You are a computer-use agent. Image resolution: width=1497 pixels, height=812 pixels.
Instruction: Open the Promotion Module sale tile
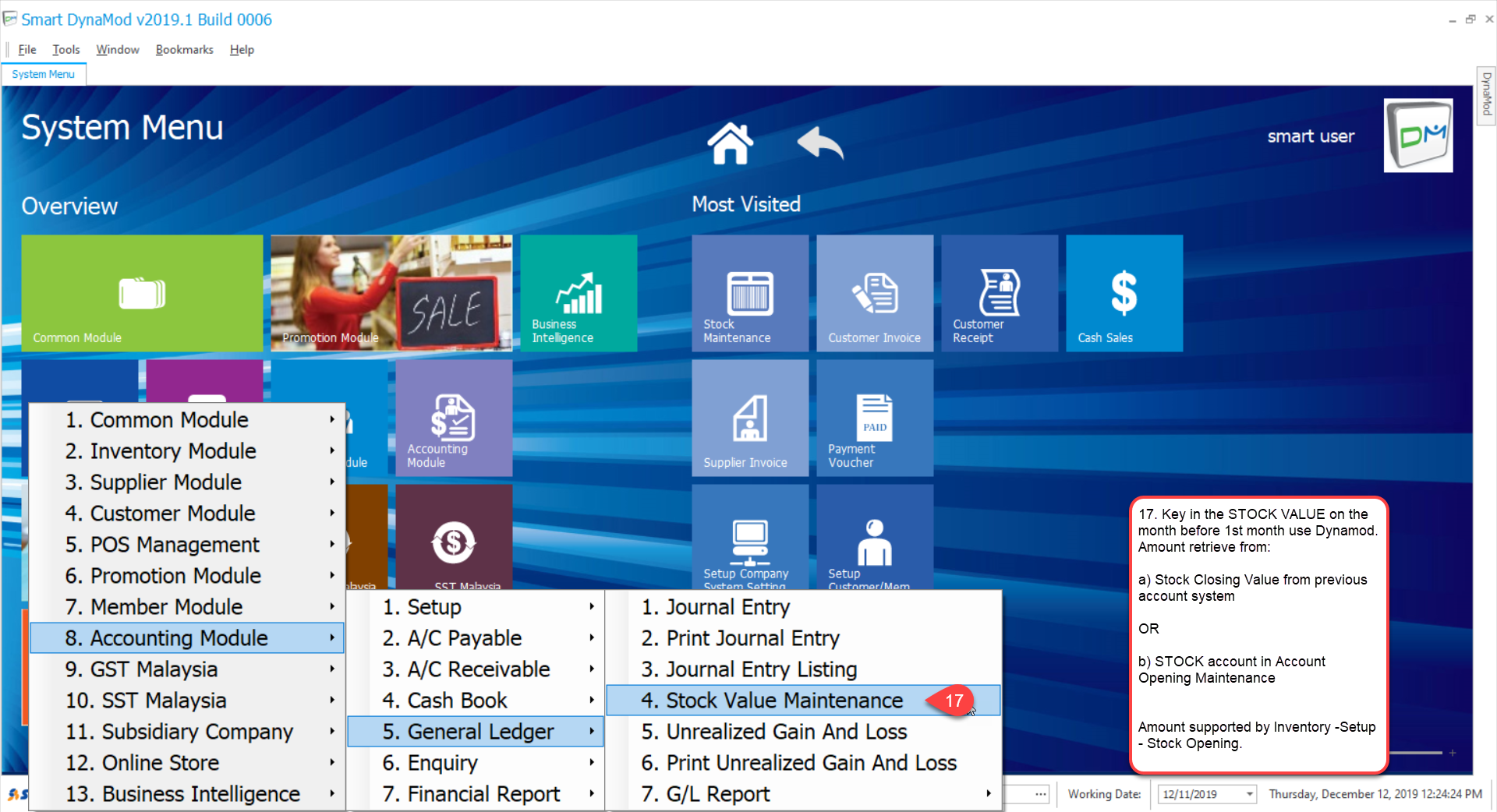[x=391, y=293]
